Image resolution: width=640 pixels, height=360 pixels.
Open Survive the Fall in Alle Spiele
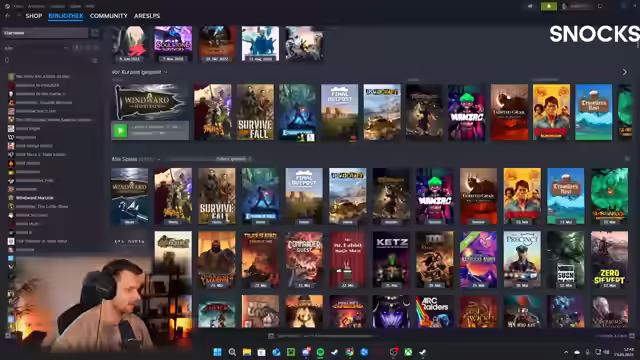pos(217,196)
